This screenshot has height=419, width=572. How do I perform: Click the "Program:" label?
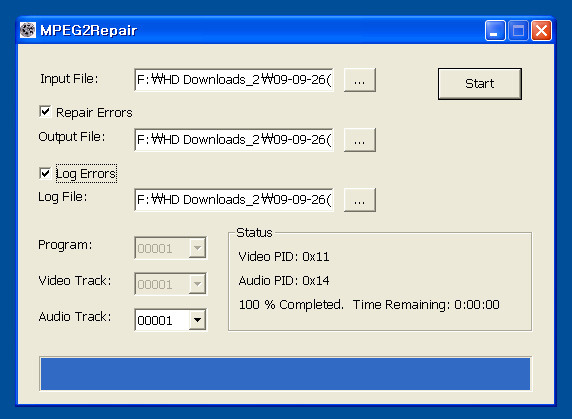(65, 245)
